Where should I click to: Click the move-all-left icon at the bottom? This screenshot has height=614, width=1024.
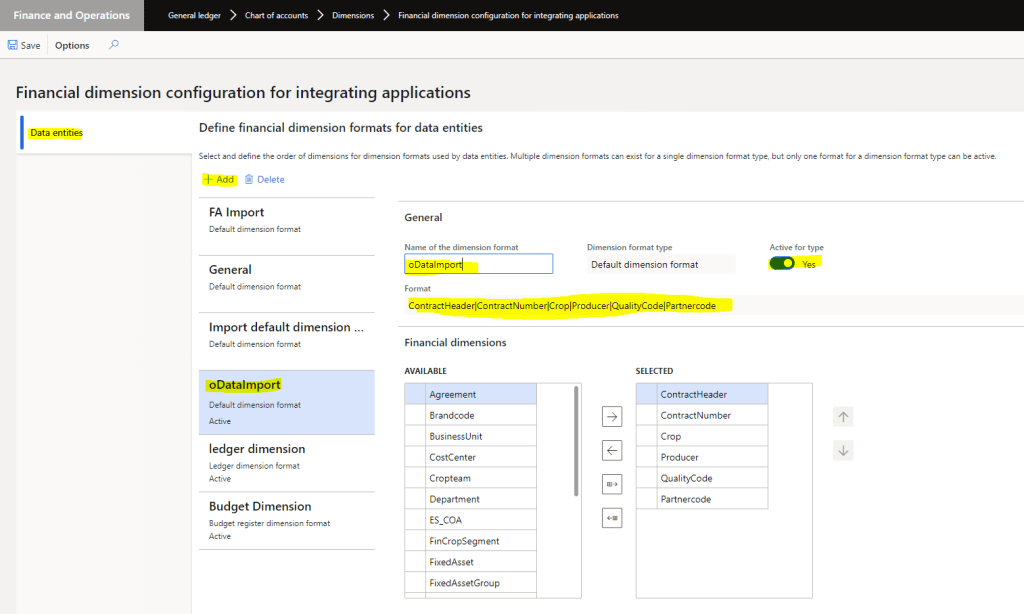[x=611, y=517]
